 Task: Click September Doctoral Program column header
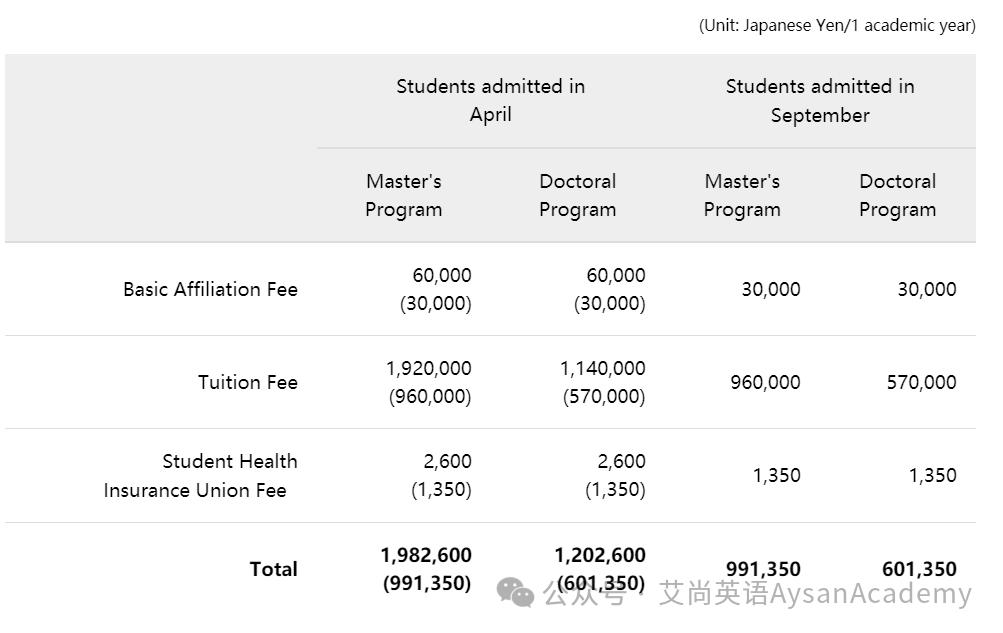pyautogui.click(x=897, y=195)
